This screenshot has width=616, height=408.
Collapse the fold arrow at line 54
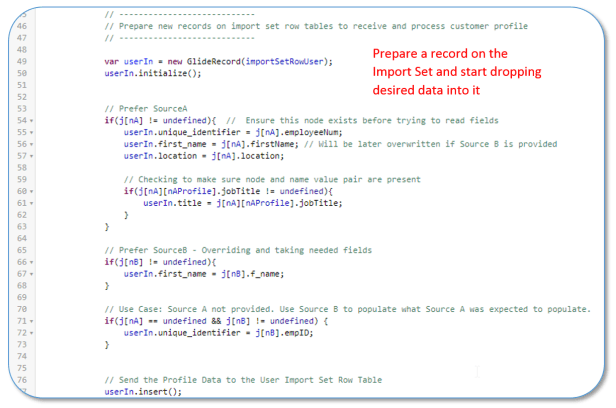33,121
